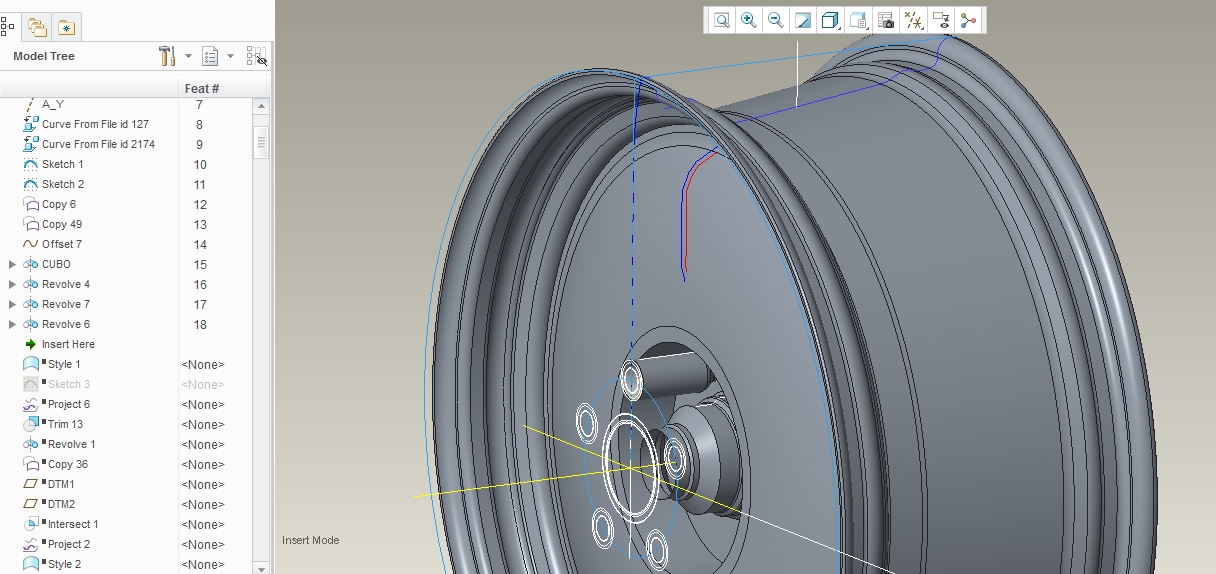
Task: Open the View Manager camera icon
Action: click(x=885, y=20)
